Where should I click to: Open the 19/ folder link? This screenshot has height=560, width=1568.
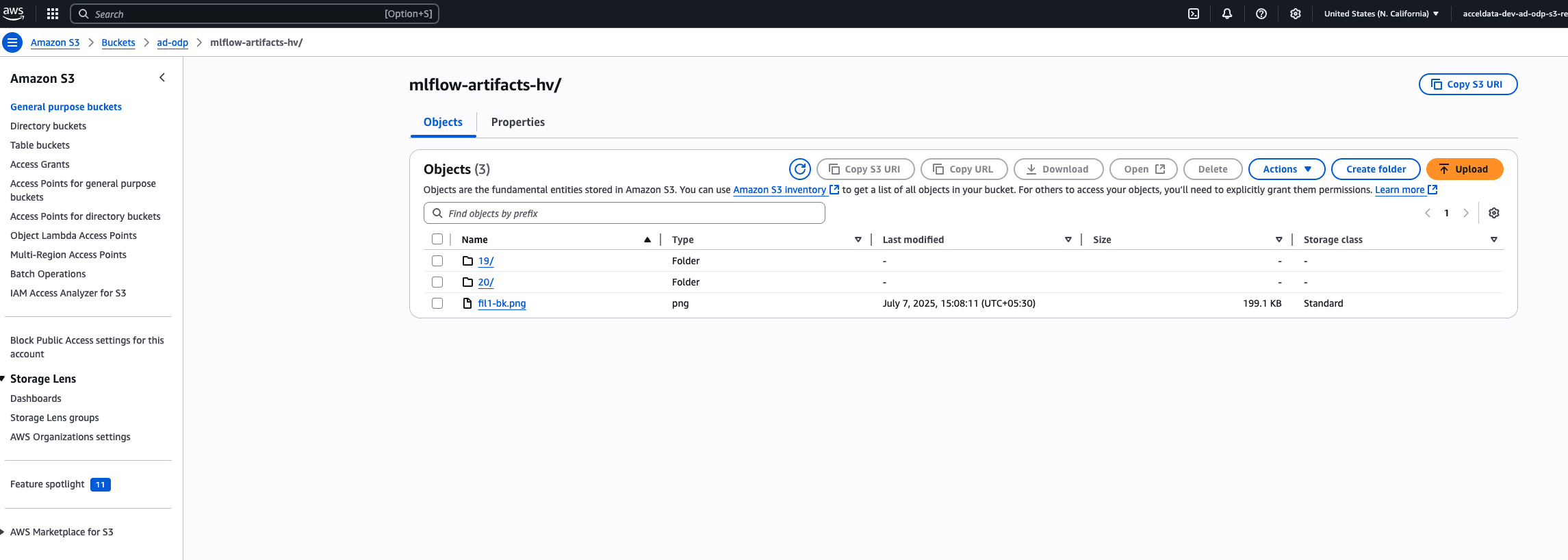point(486,261)
